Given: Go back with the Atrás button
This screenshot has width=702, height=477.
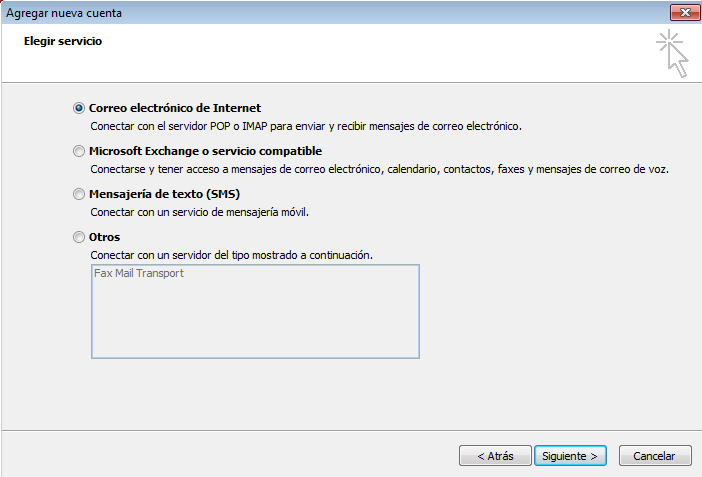Looking at the screenshot, I should pos(495,456).
